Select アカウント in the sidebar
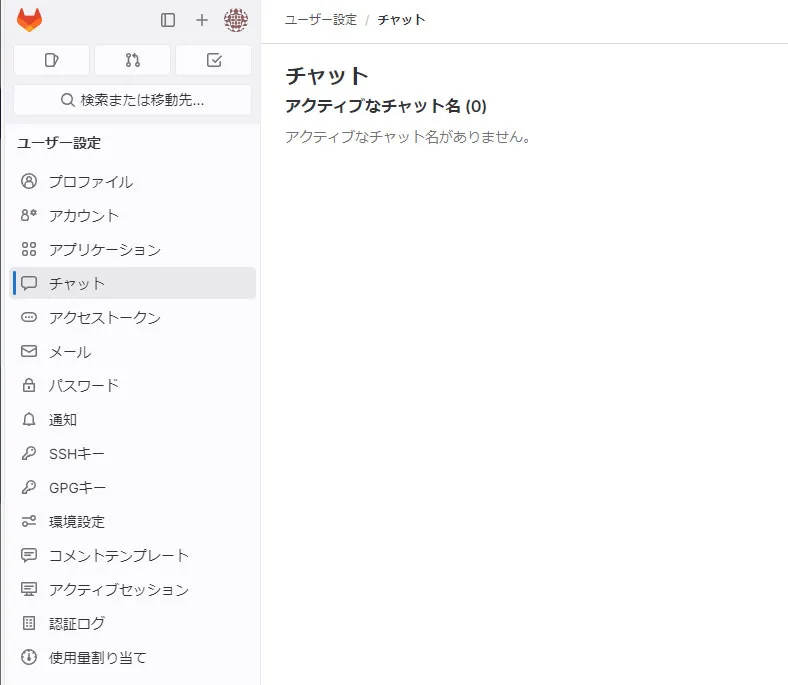 [83, 216]
